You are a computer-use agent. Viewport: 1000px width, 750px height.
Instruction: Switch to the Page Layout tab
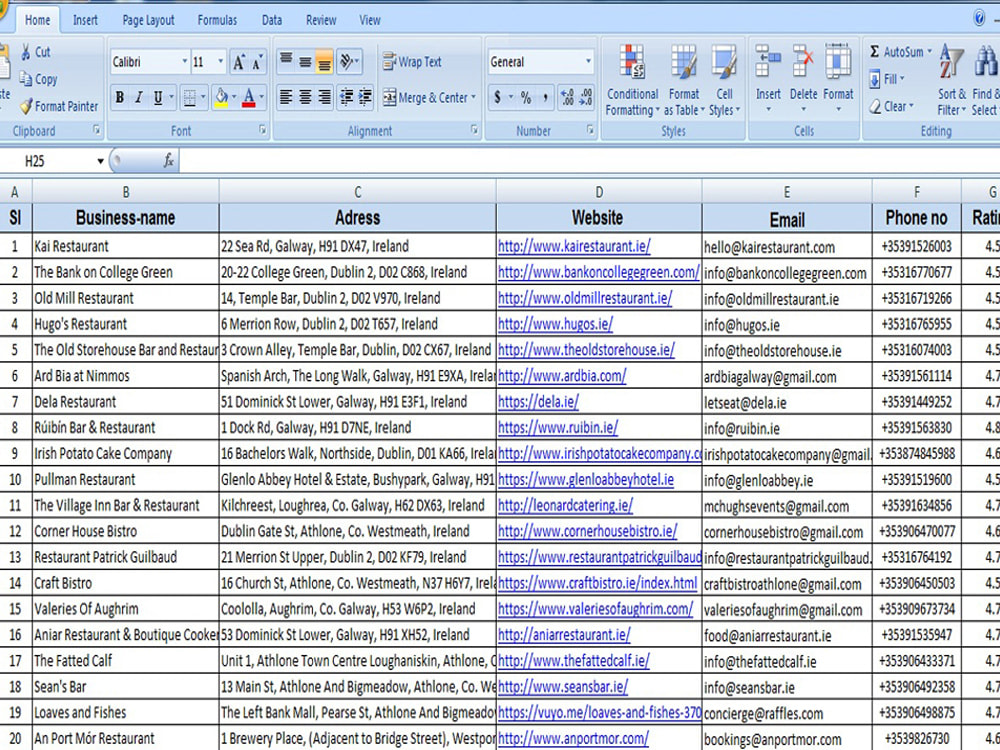coord(148,20)
